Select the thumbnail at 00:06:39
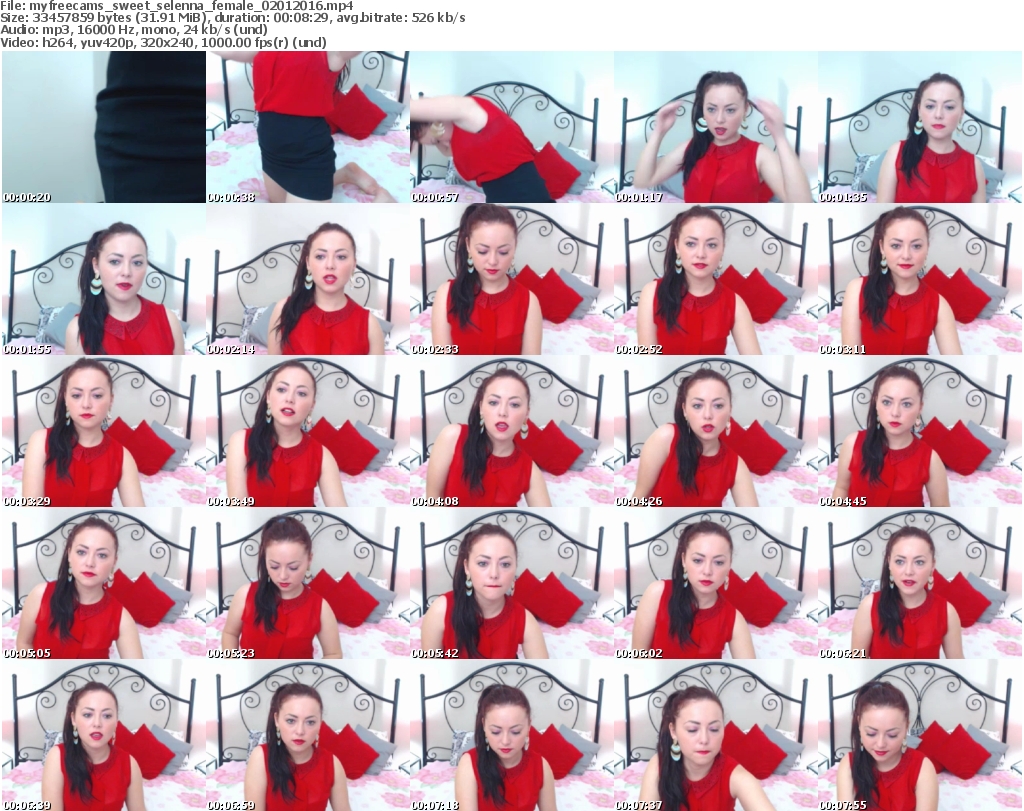This screenshot has height=811, width=1024. coord(104,735)
